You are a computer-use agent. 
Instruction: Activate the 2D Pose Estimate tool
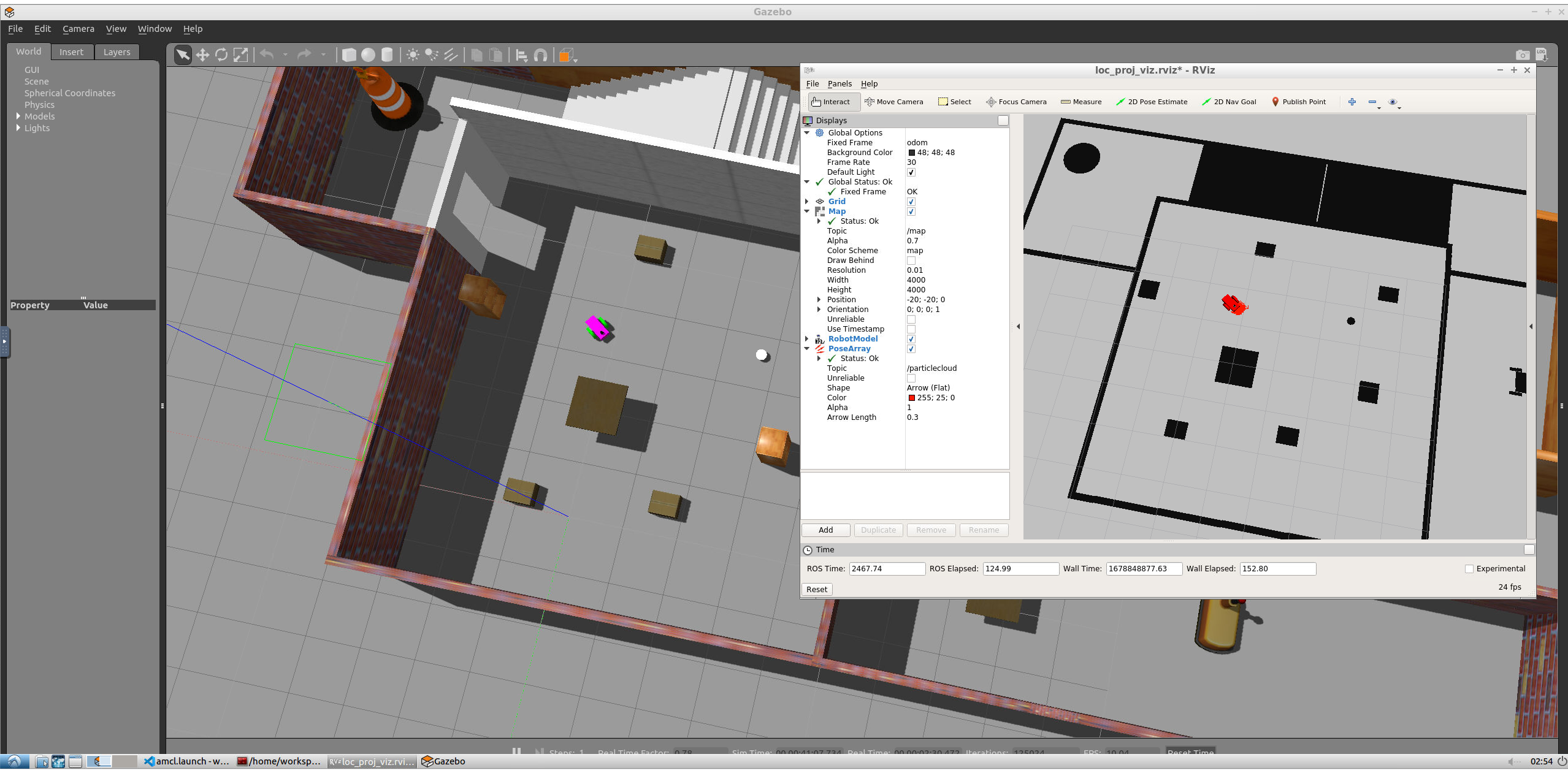pos(1152,102)
